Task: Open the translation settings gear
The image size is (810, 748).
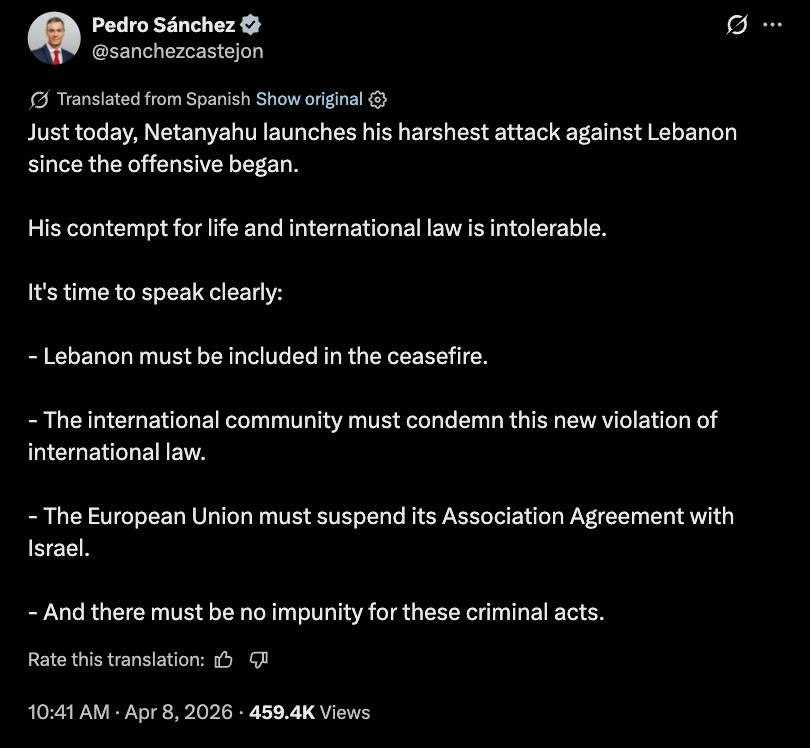Action: tap(377, 99)
